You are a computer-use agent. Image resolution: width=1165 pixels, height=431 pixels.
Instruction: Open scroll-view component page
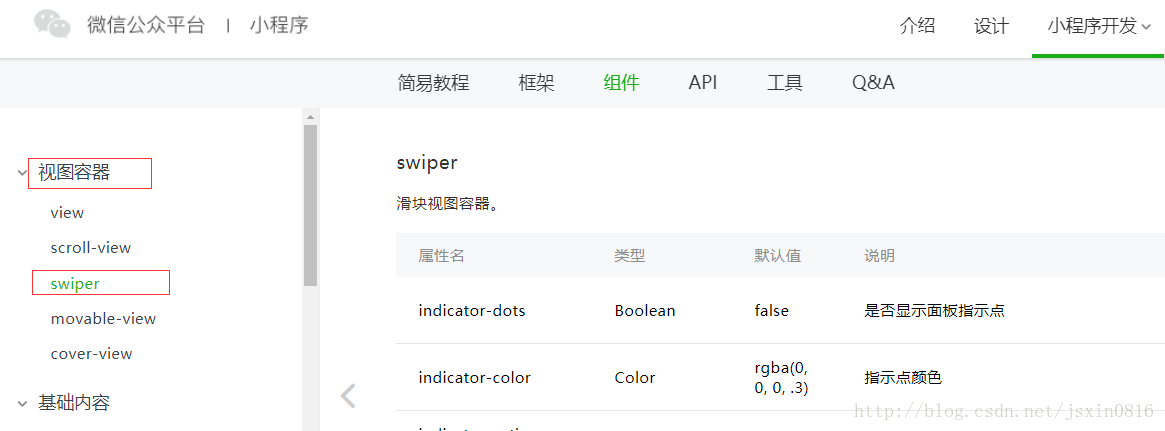[91, 248]
